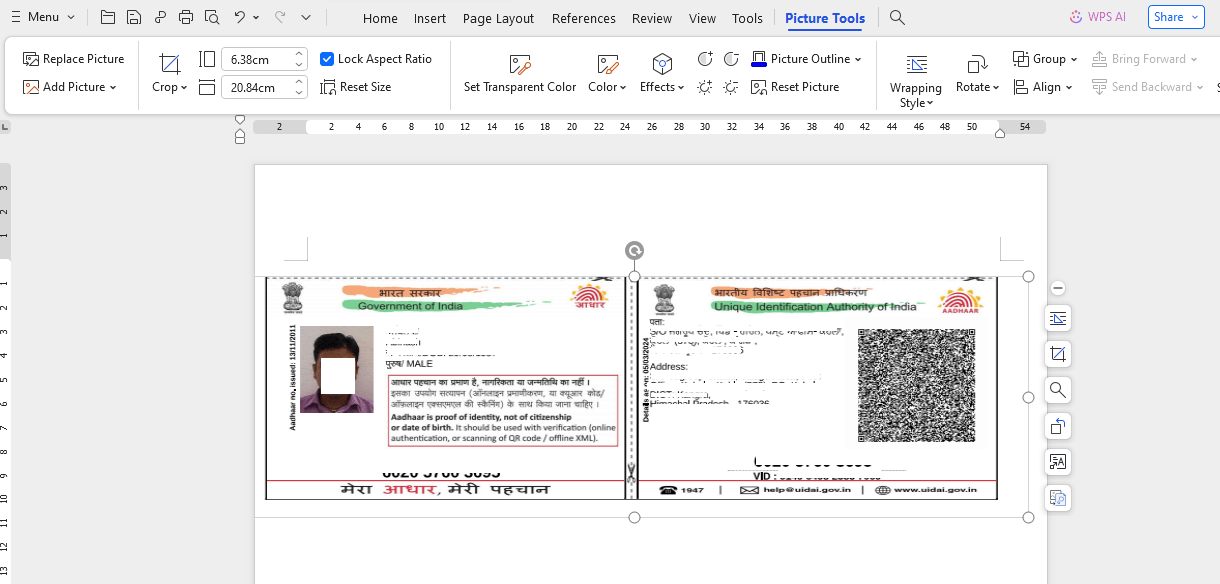Open layout options floating icon
This screenshot has height=584, width=1220.
tap(1058, 318)
